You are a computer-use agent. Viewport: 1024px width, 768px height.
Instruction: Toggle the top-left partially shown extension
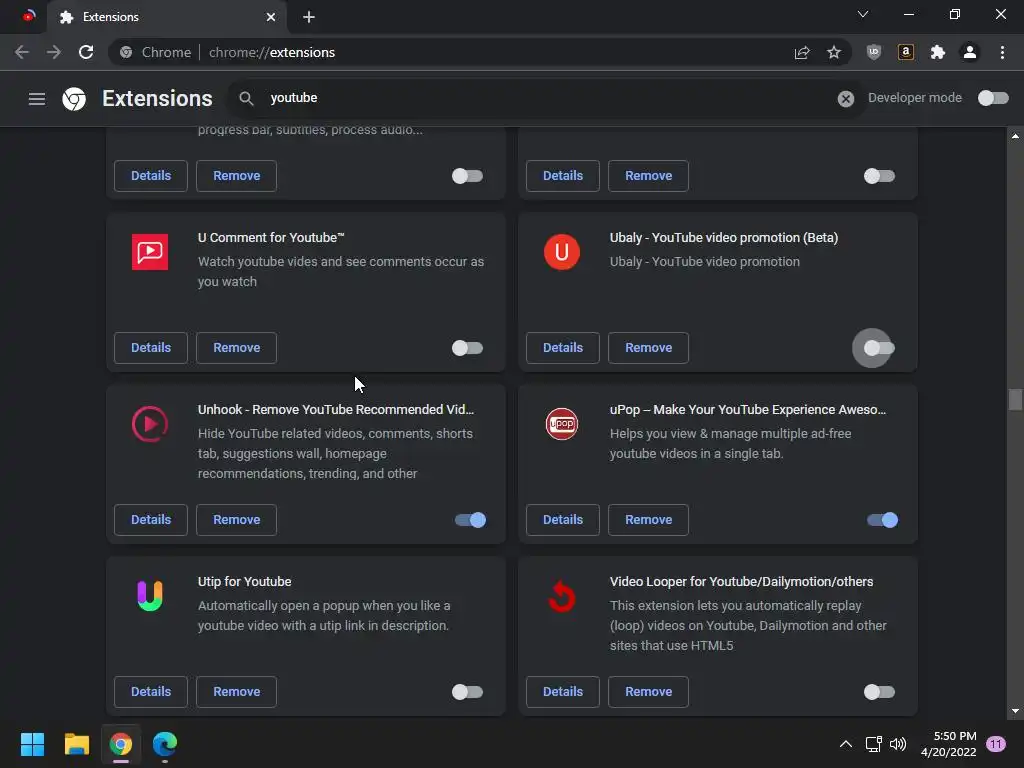click(x=468, y=176)
